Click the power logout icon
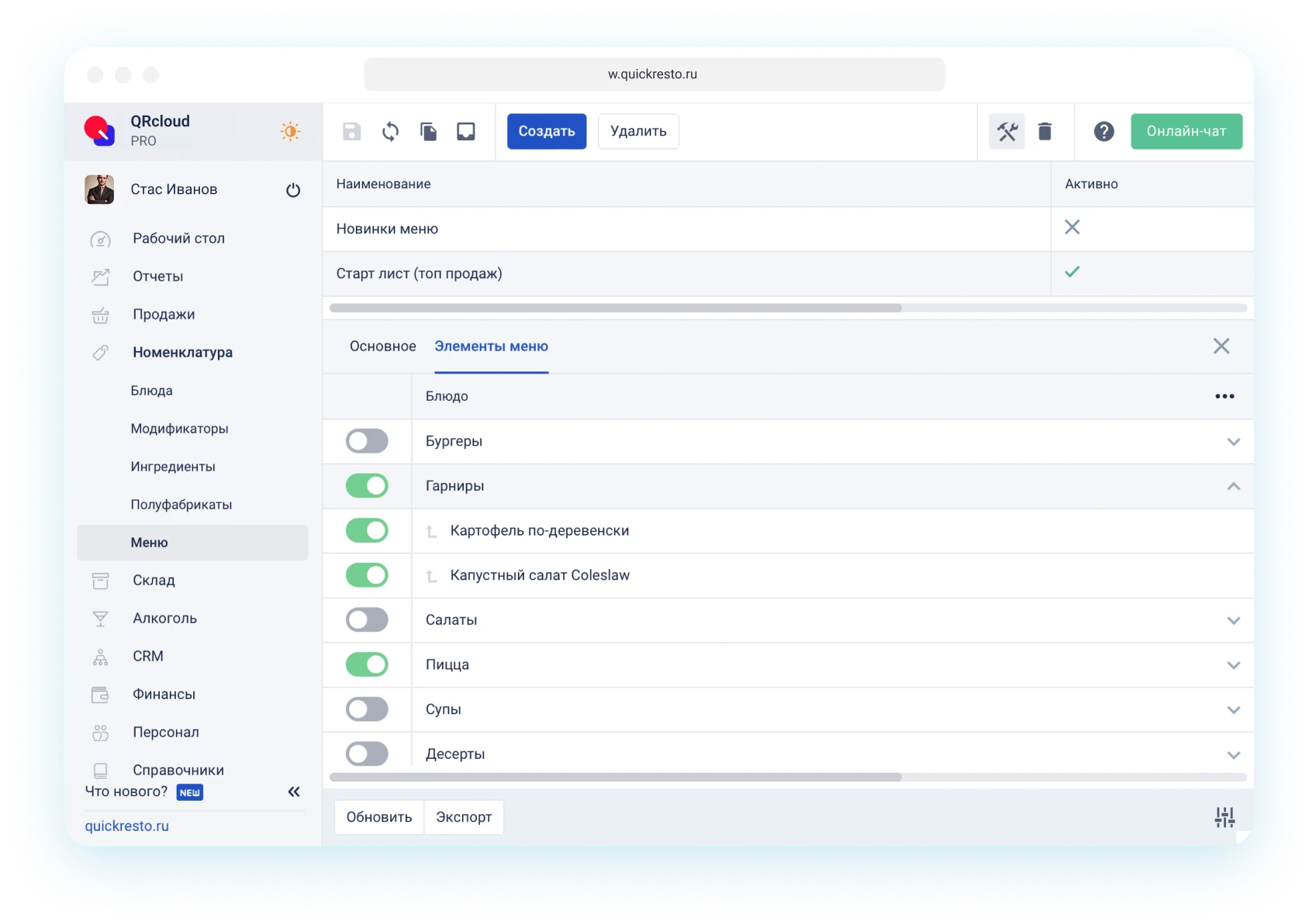This screenshot has height=924, width=1316. [x=293, y=191]
